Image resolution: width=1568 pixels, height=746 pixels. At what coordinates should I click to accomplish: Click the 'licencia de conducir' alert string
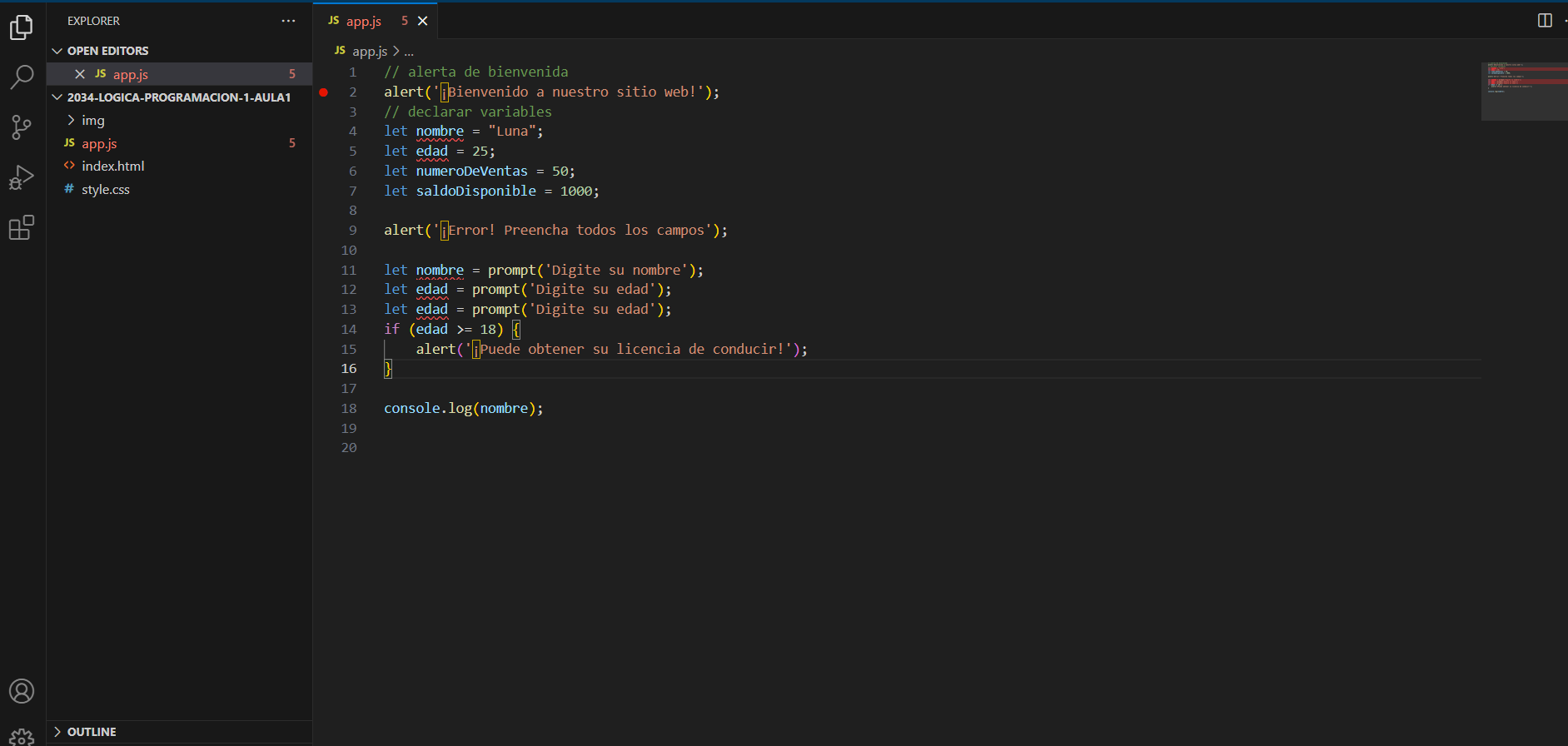629,350
